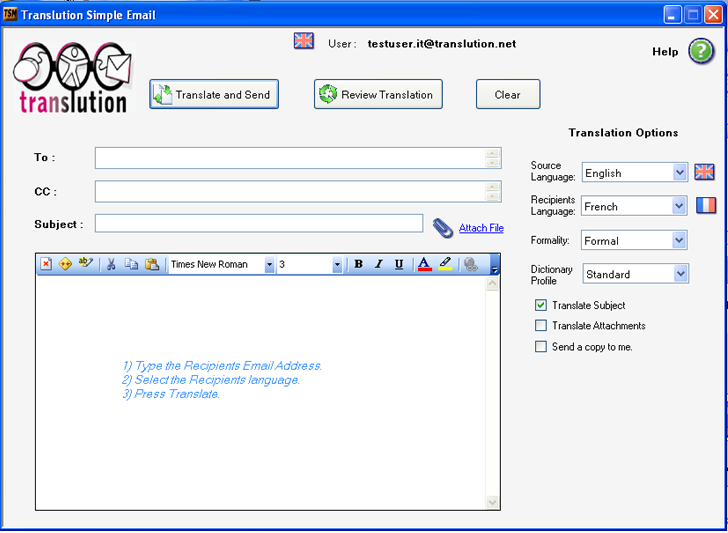This screenshot has height=533, width=728.
Task: Click the CC field scroll up arrow
Action: pos(492,187)
